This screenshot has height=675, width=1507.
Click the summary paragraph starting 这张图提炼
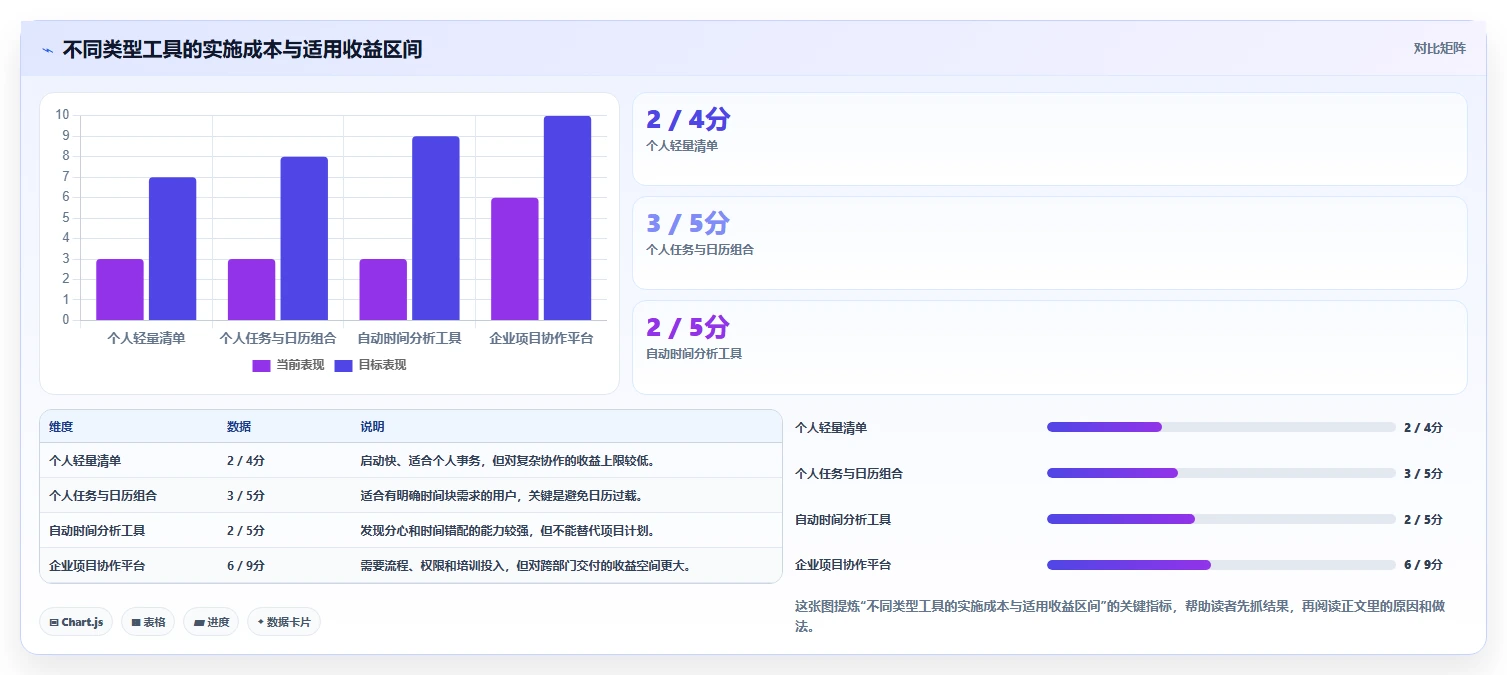(1120, 617)
